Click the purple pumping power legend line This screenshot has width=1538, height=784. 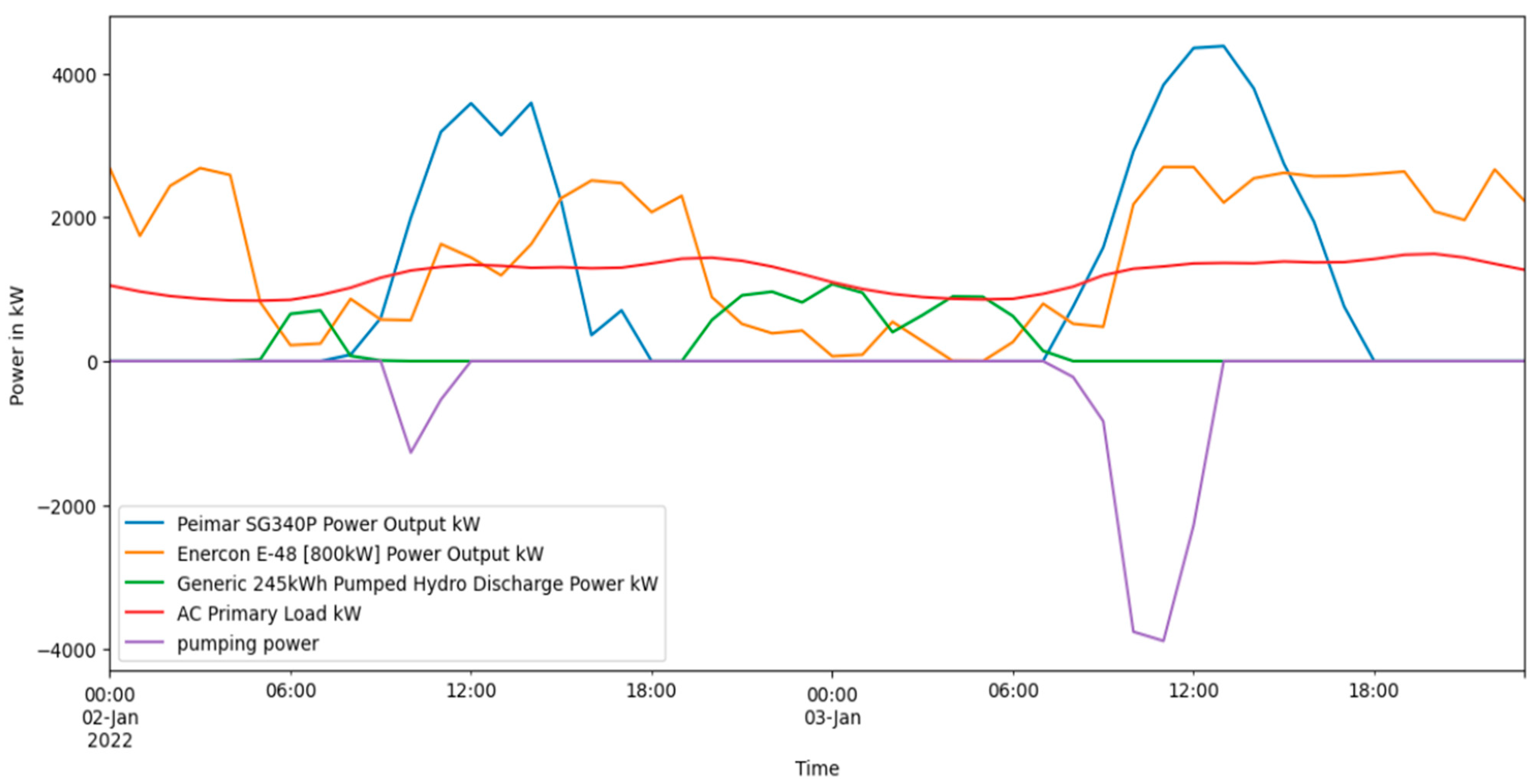[144, 643]
